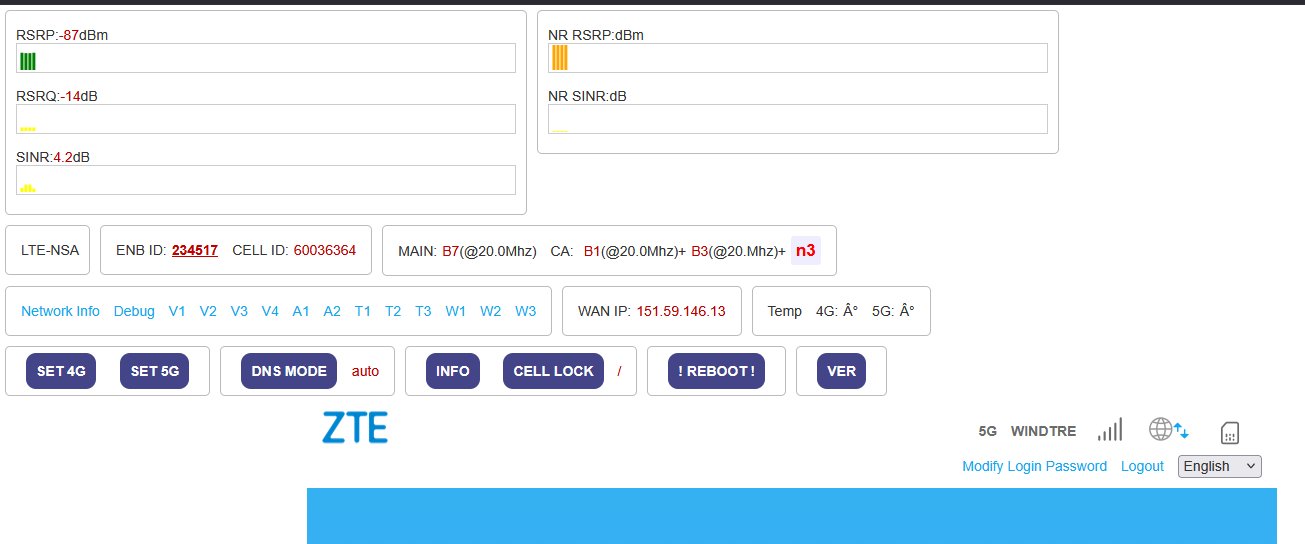Click the B1 carrier aggregation band
The image size is (1305, 544).
(592, 250)
